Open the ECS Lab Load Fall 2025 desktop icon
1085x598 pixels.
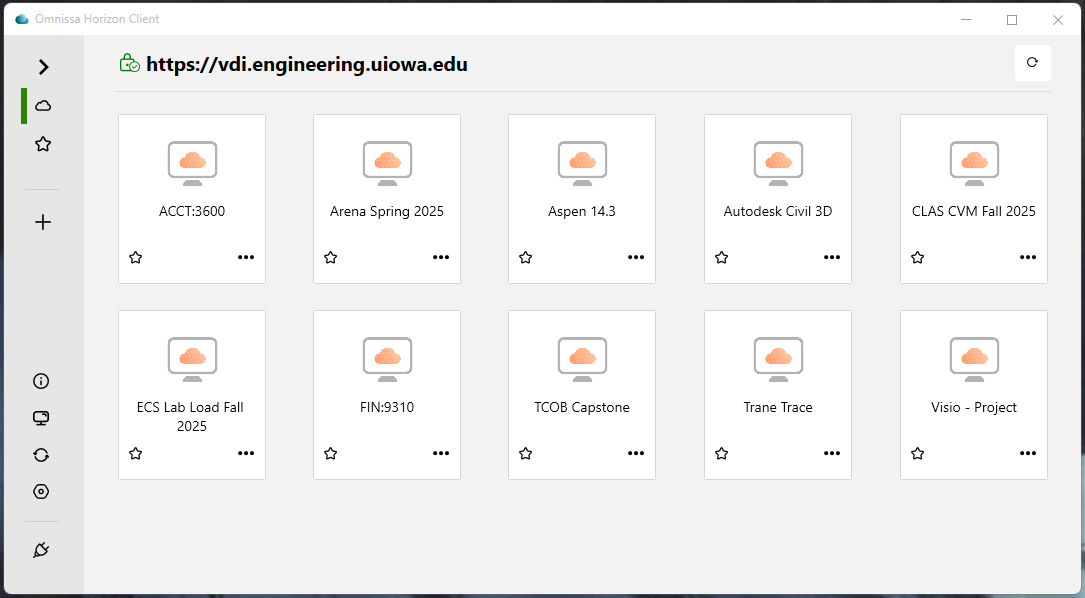click(192, 360)
